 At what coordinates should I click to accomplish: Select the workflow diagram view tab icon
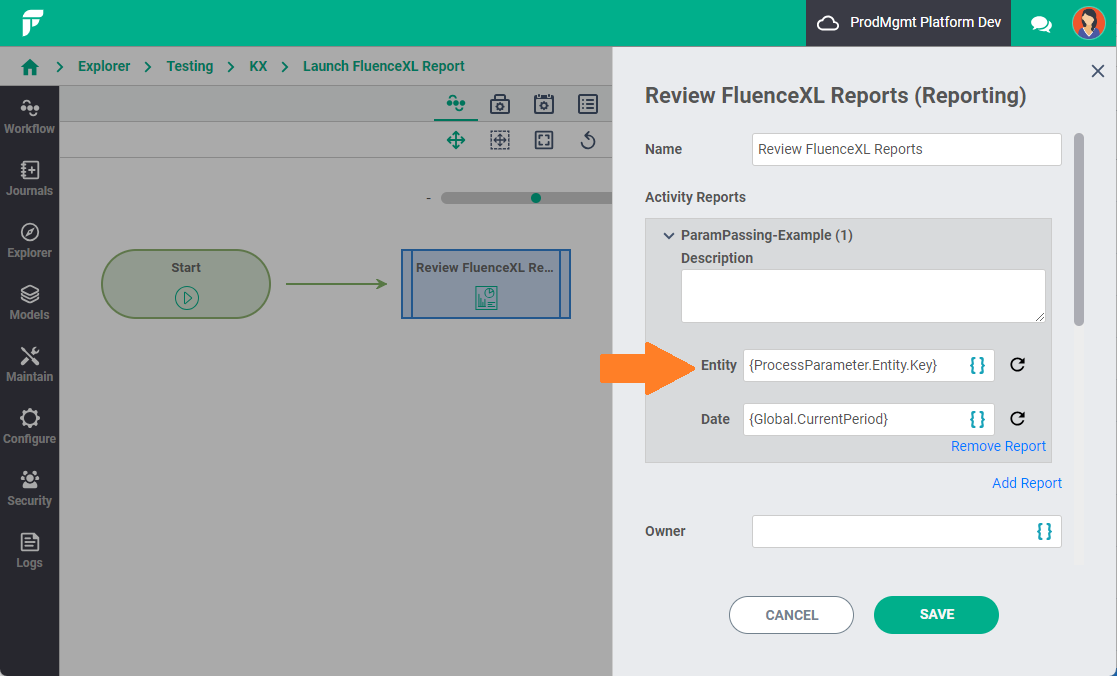[x=456, y=104]
